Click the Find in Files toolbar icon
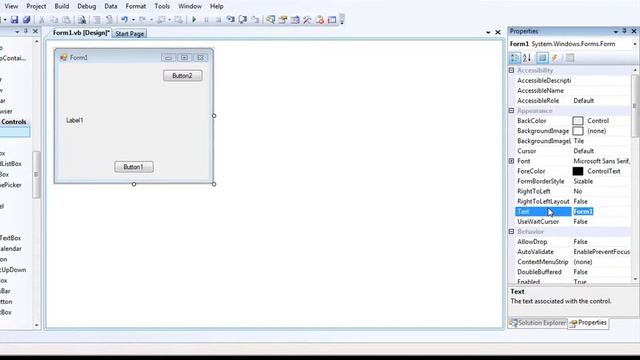640x360 pixels. click(82, 20)
